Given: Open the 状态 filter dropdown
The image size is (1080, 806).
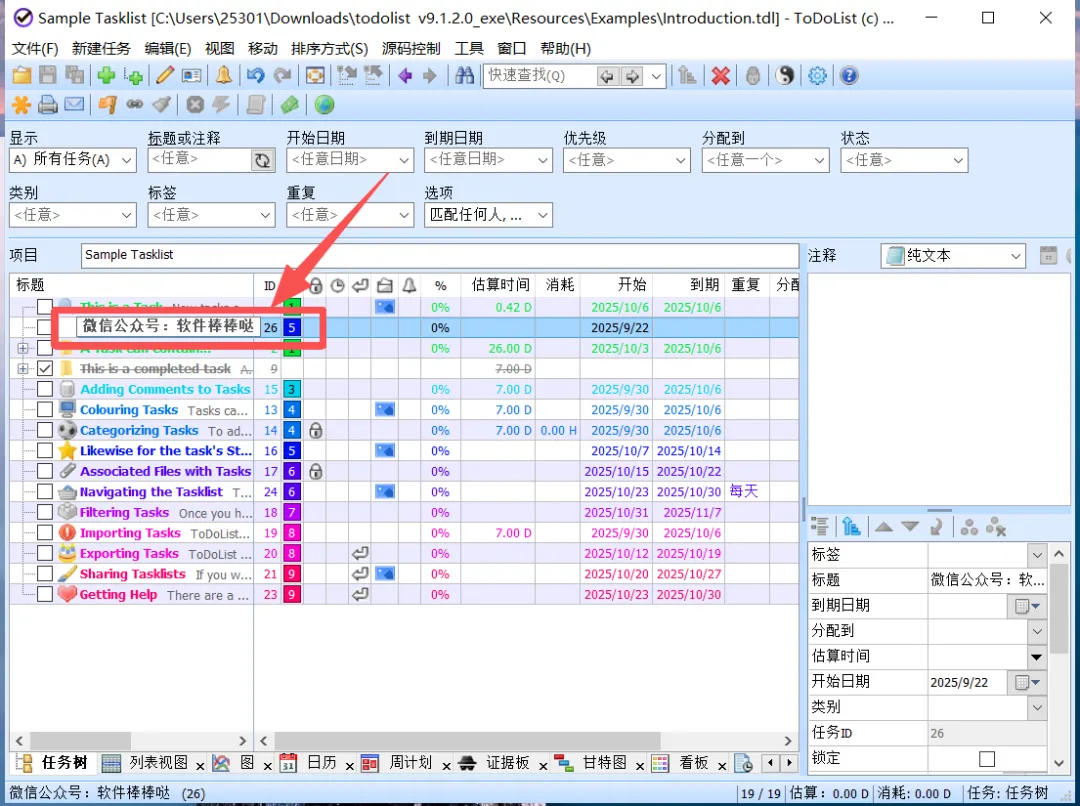Looking at the screenshot, I should [904, 160].
